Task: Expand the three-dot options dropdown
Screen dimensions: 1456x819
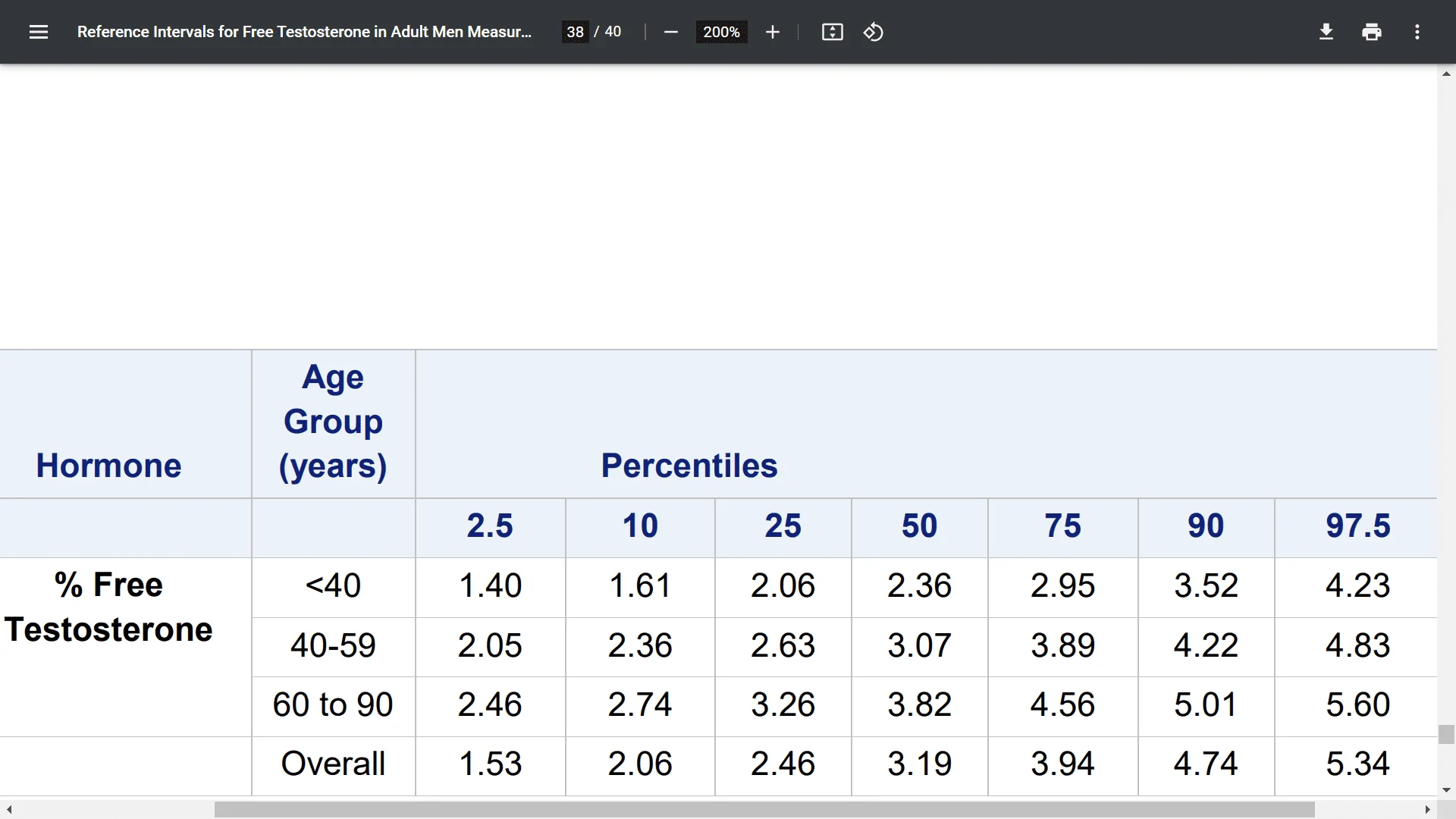Action: [x=1417, y=32]
